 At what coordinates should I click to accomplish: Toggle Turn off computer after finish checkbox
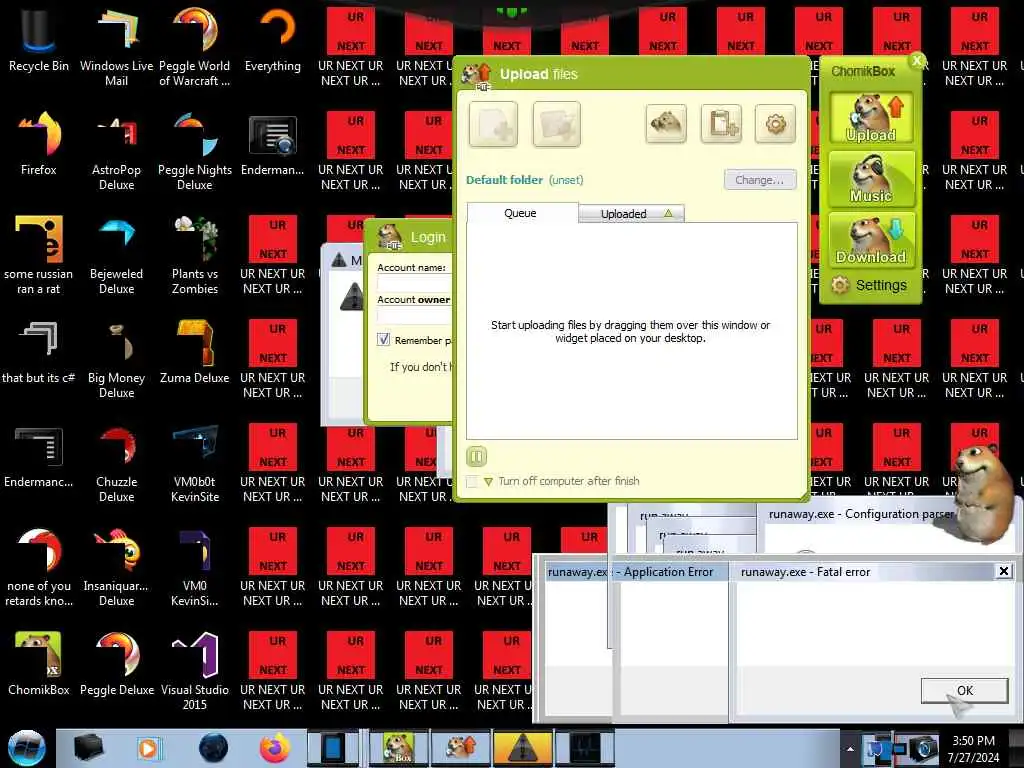click(472, 481)
